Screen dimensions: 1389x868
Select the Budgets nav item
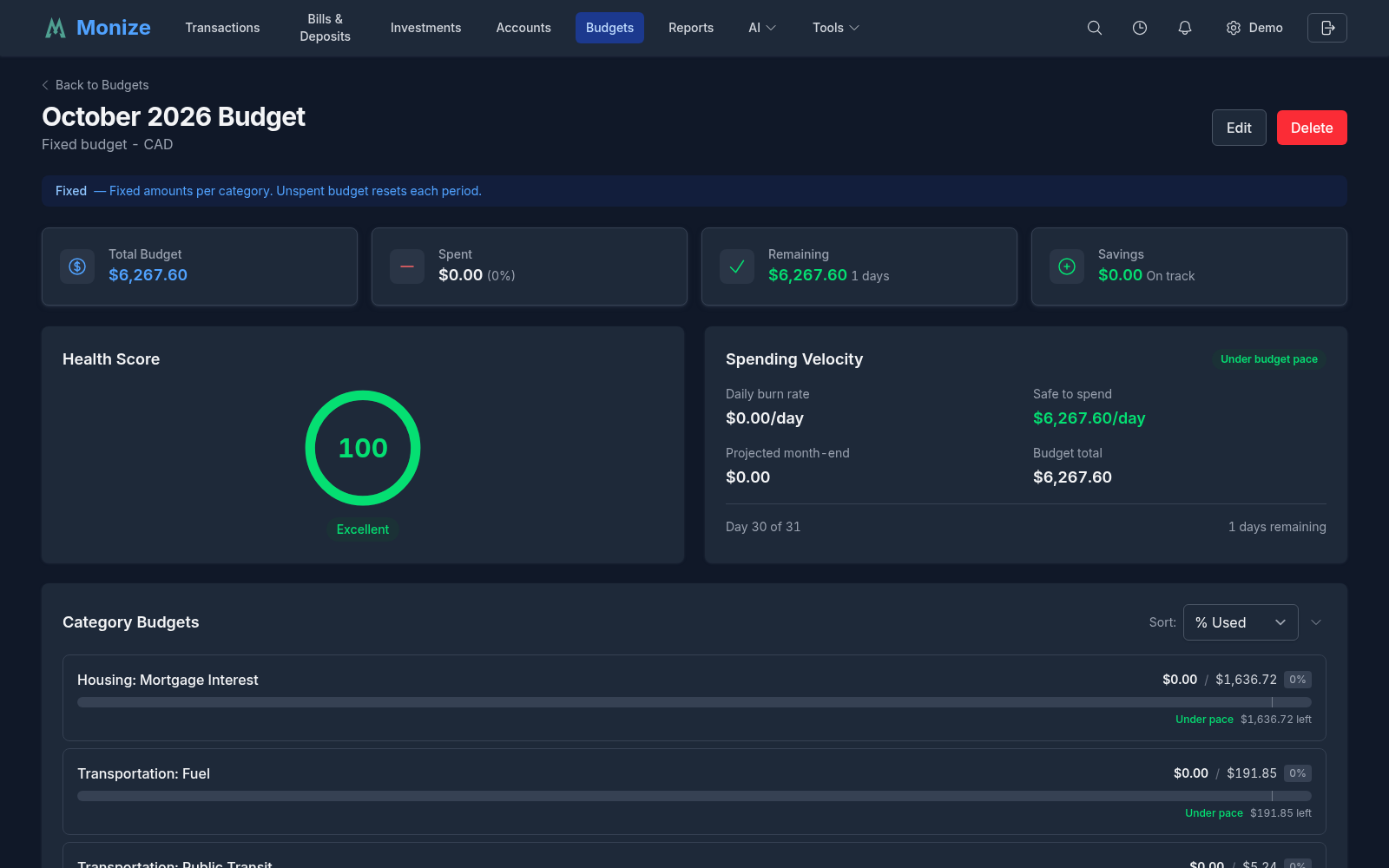point(609,28)
